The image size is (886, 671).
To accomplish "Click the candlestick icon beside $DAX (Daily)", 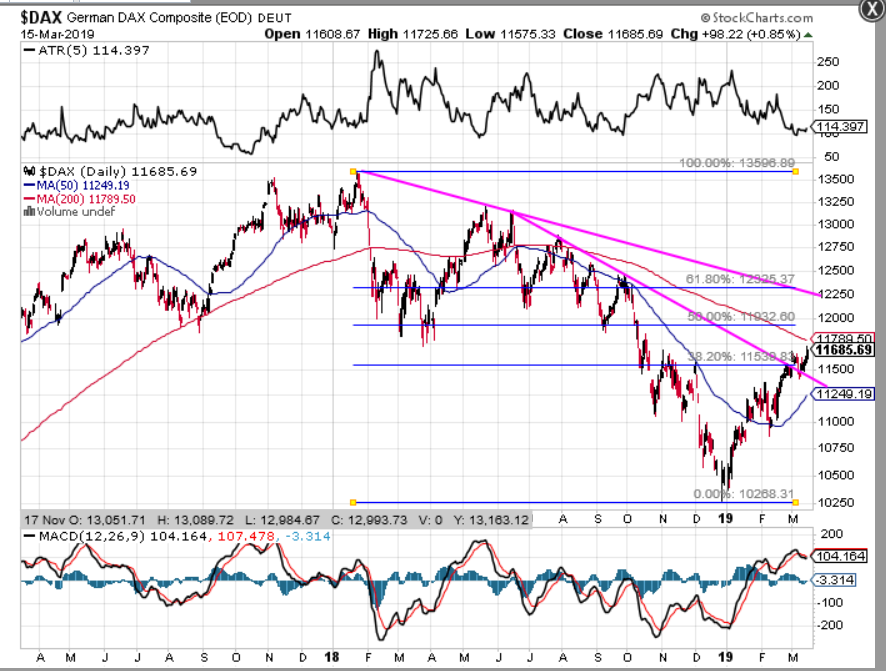I will [27, 172].
